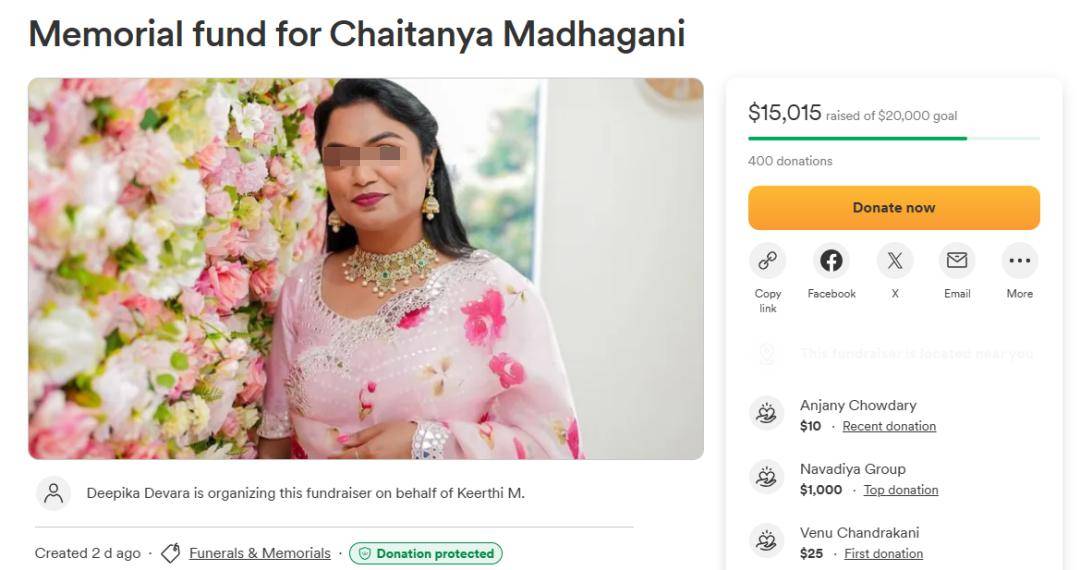Share by Email icon
The image size is (1080, 570).
pyautogui.click(x=957, y=261)
